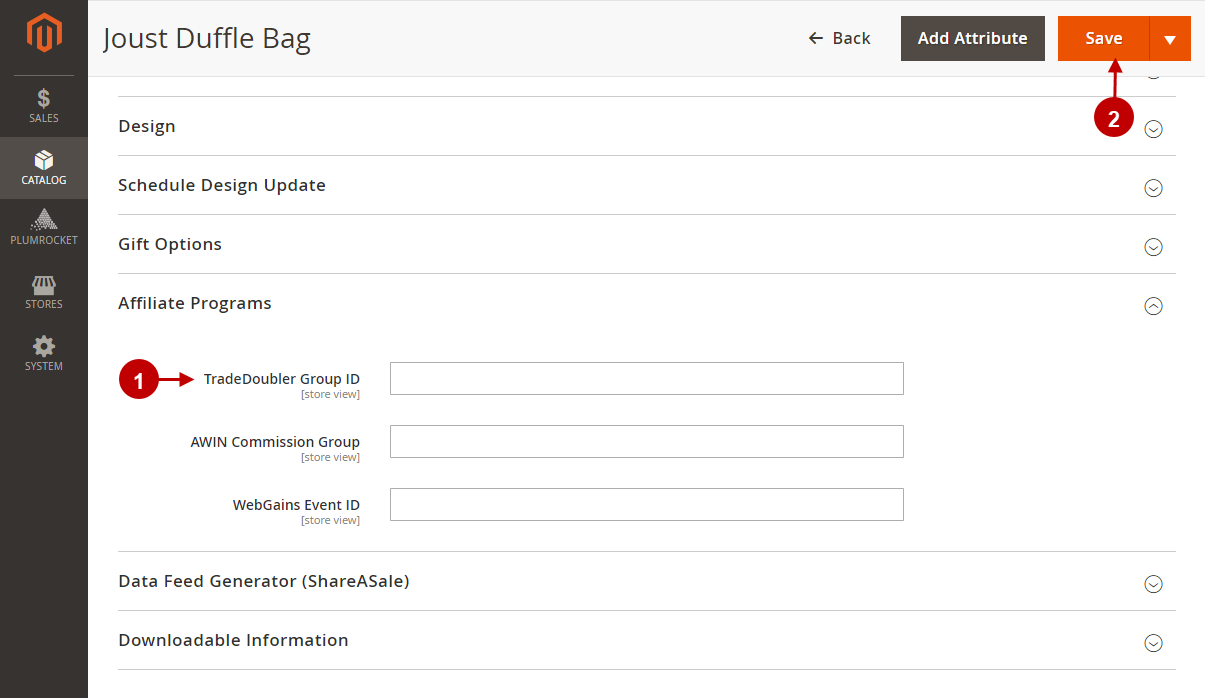Collapse the Affiliate Programs chevron
This screenshot has width=1206, height=698.
pos(1154,306)
